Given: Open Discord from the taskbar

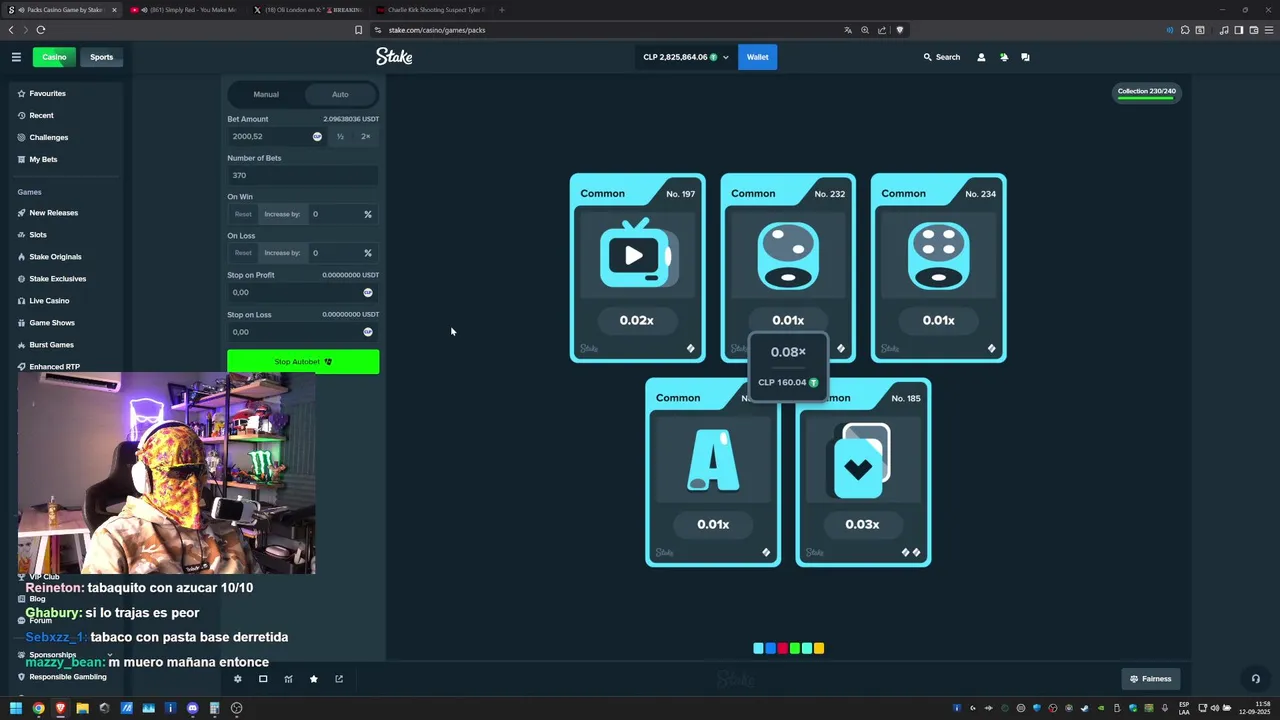Looking at the screenshot, I should click(x=192, y=708).
